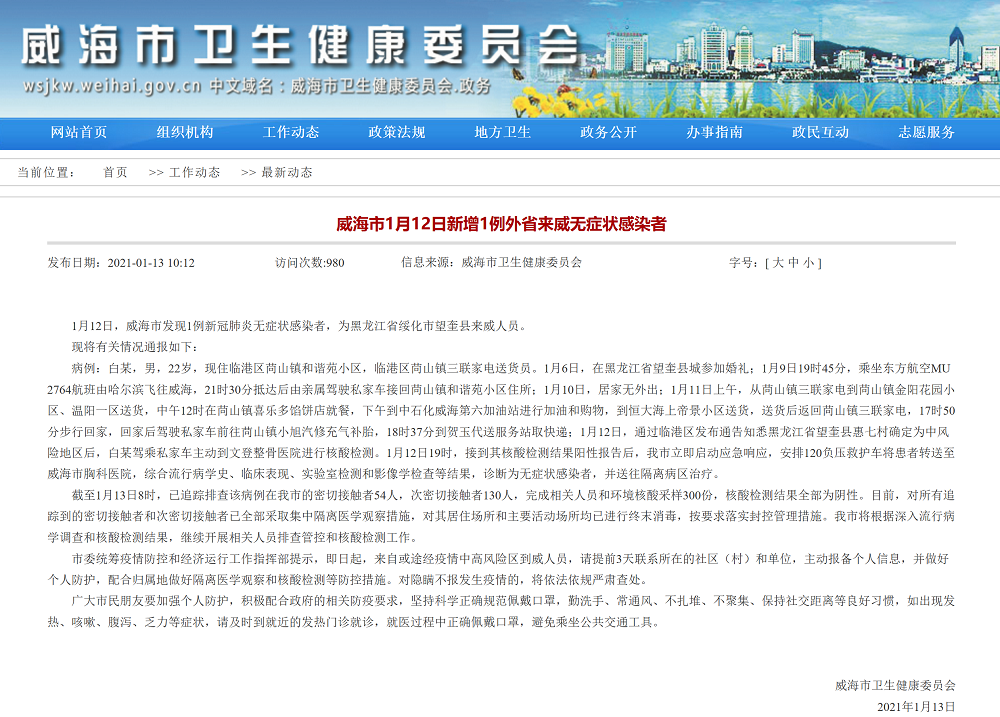Click the red article headline

tap(501, 224)
